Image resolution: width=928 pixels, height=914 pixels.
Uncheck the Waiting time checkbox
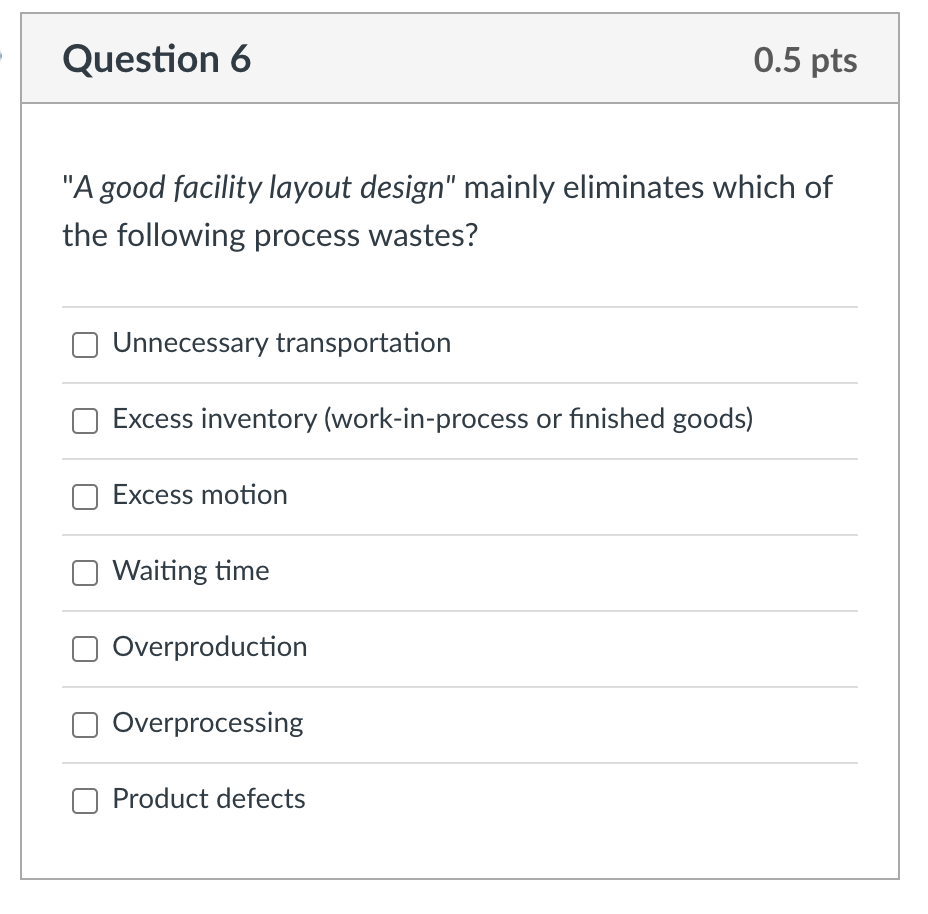(x=85, y=573)
